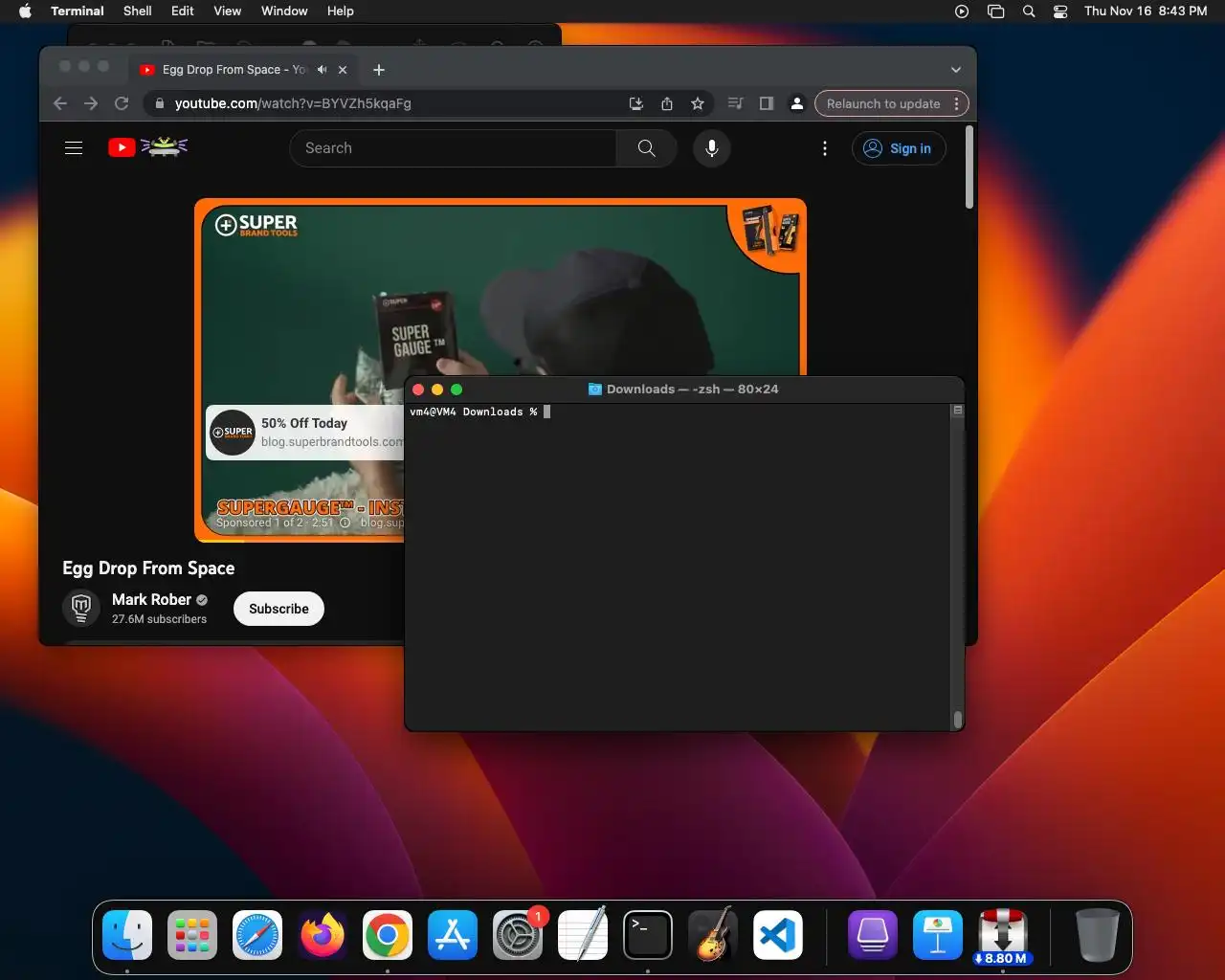Launch Firefox from the Dock

323,935
